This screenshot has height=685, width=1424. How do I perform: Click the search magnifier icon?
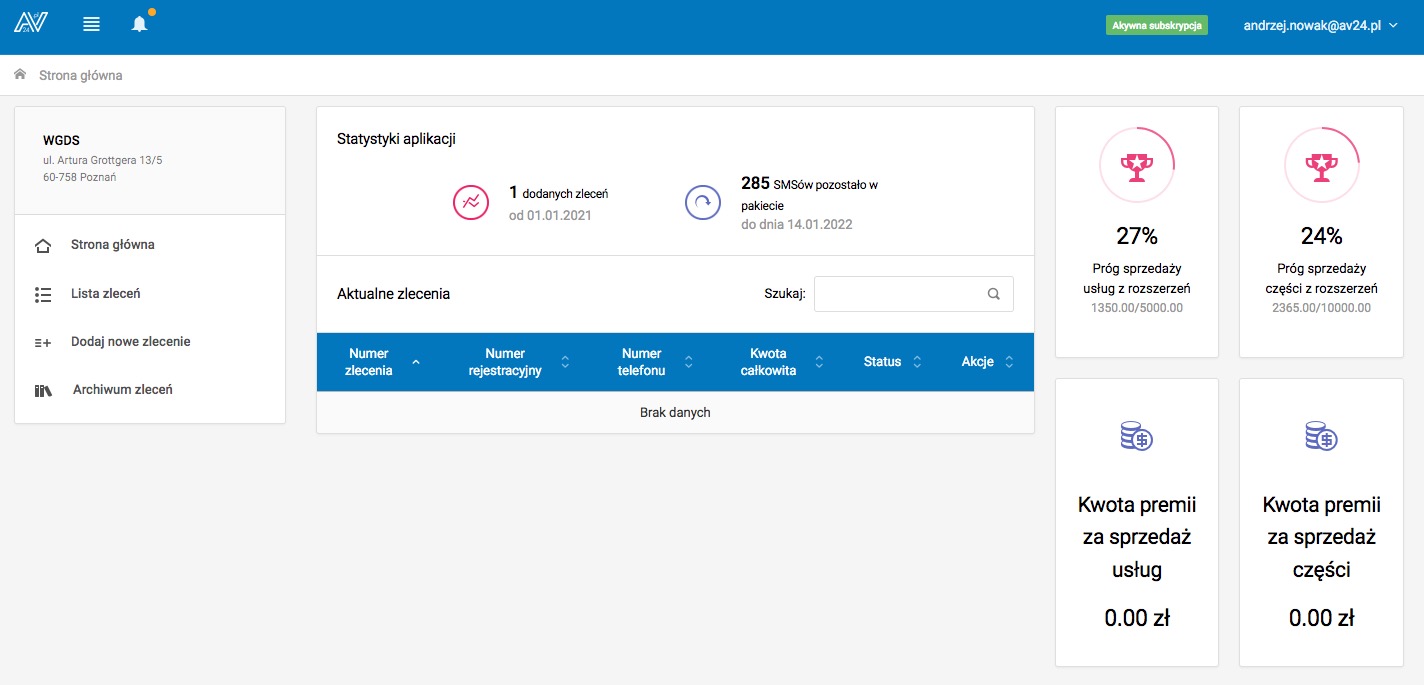(x=993, y=294)
